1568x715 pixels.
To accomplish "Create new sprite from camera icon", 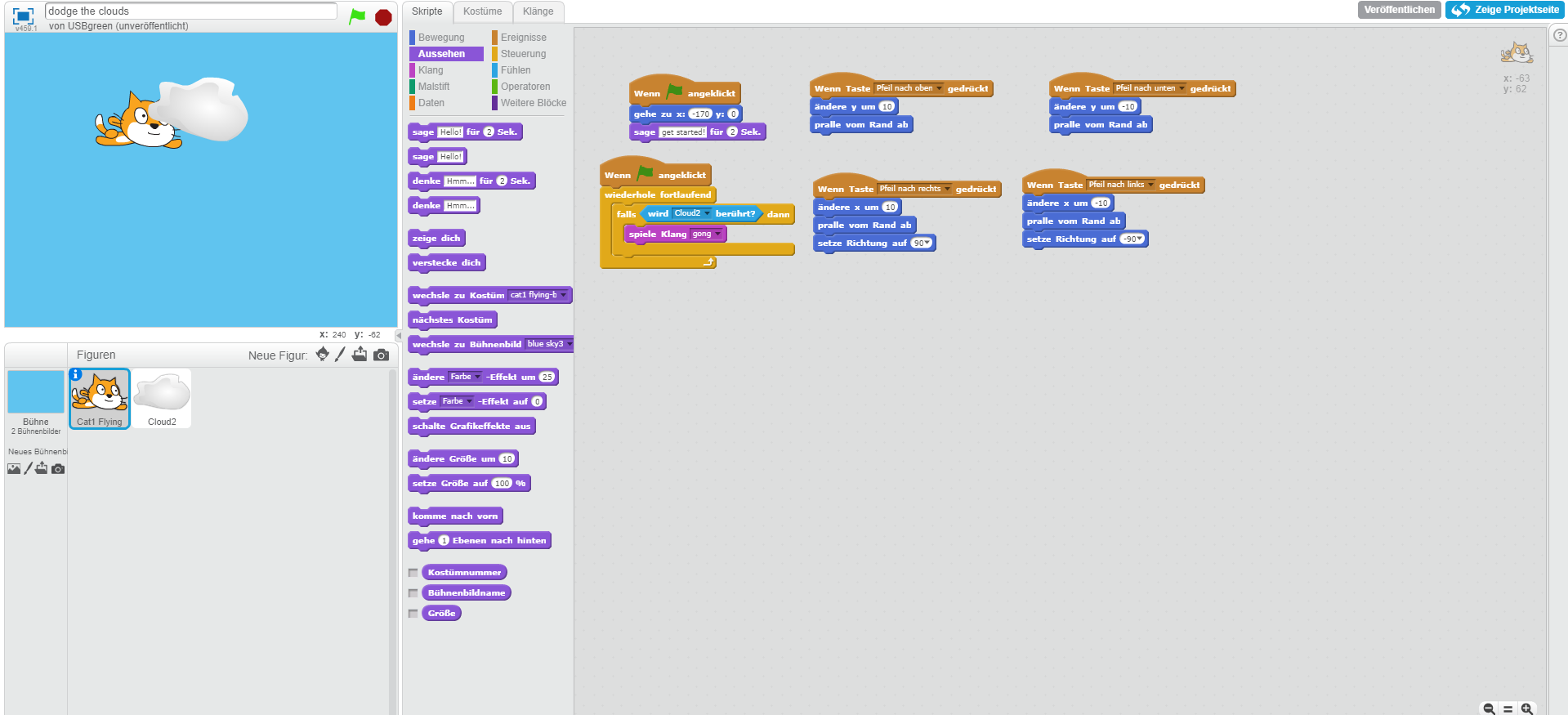I will pos(381,355).
